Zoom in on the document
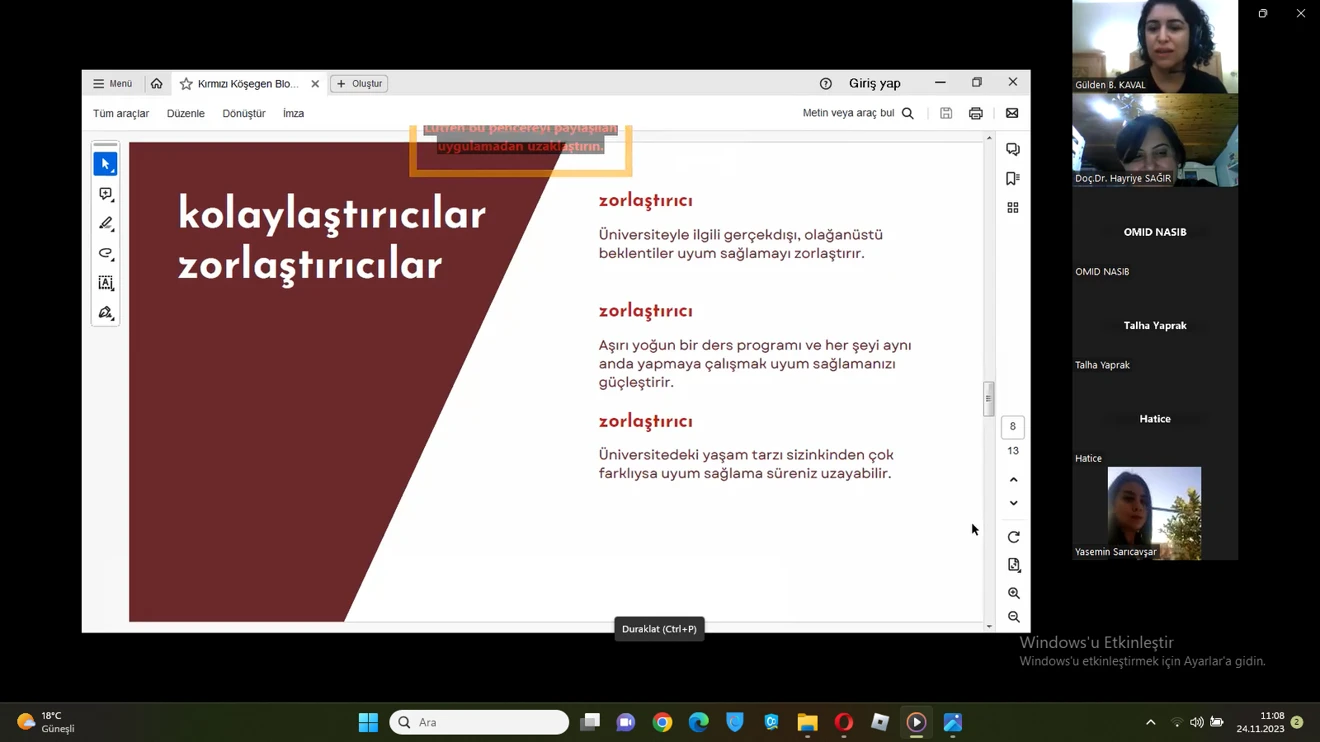Screen dimensions: 1320x742 click(x=1013, y=593)
